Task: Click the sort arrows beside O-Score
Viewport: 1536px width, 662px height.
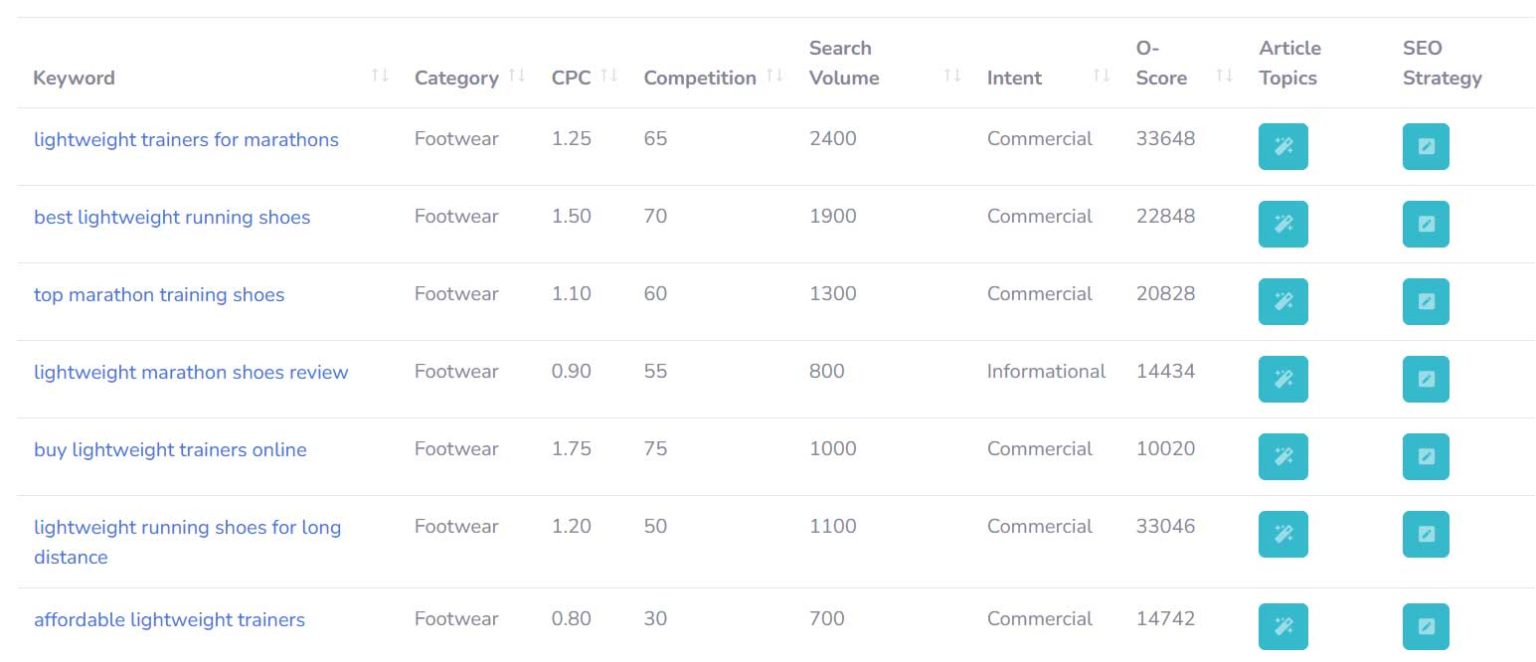Action: (x=1224, y=77)
